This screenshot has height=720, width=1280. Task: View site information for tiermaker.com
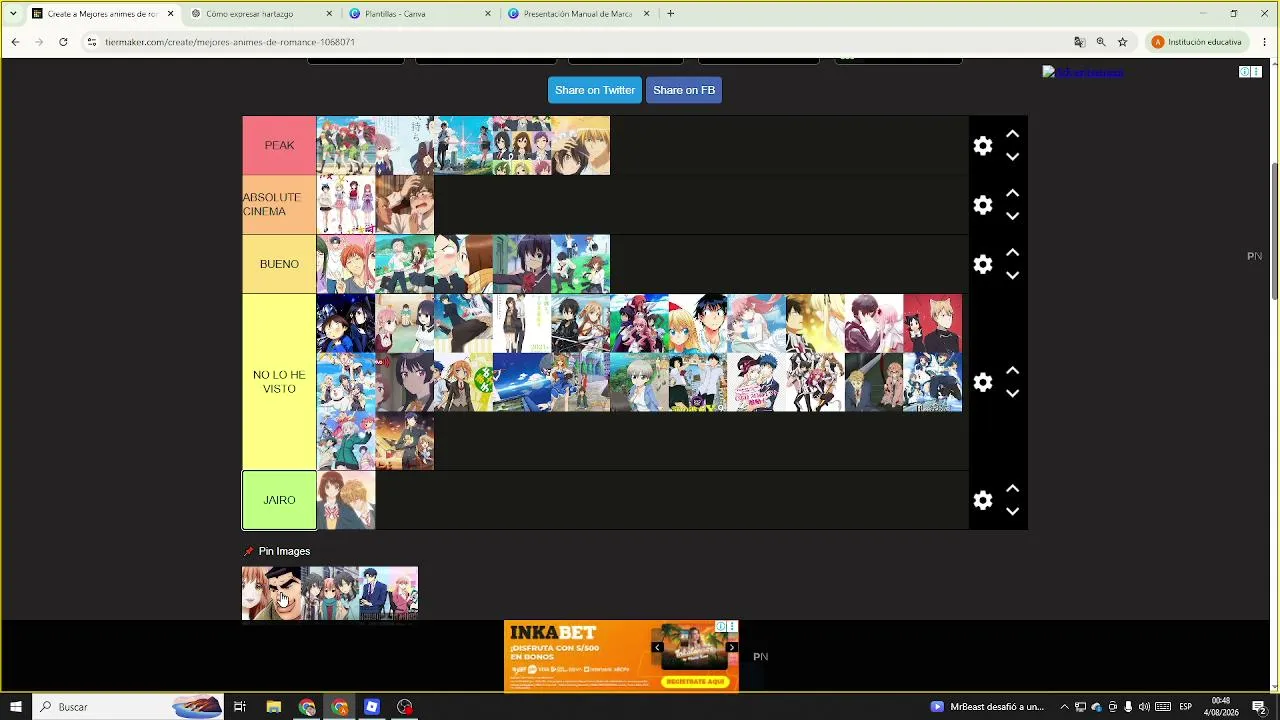[x=91, y=42]
